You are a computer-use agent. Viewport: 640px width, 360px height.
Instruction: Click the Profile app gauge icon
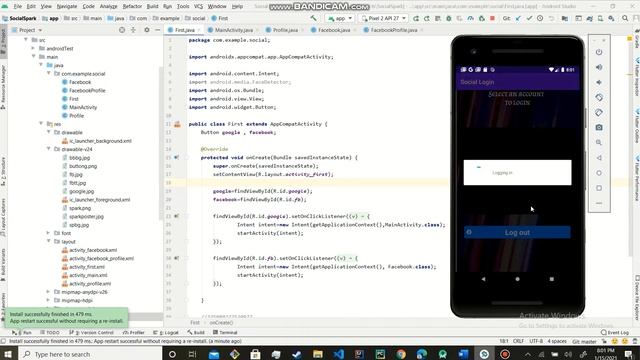point(471,18)
